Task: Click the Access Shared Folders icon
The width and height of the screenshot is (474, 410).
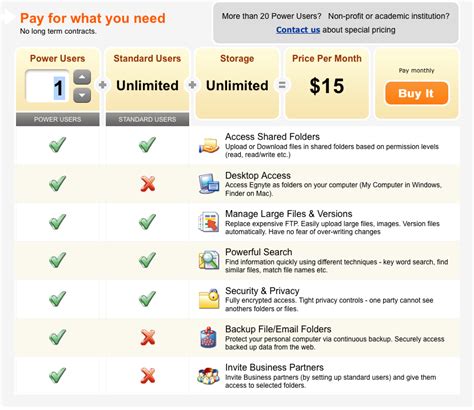Action: 209,145
